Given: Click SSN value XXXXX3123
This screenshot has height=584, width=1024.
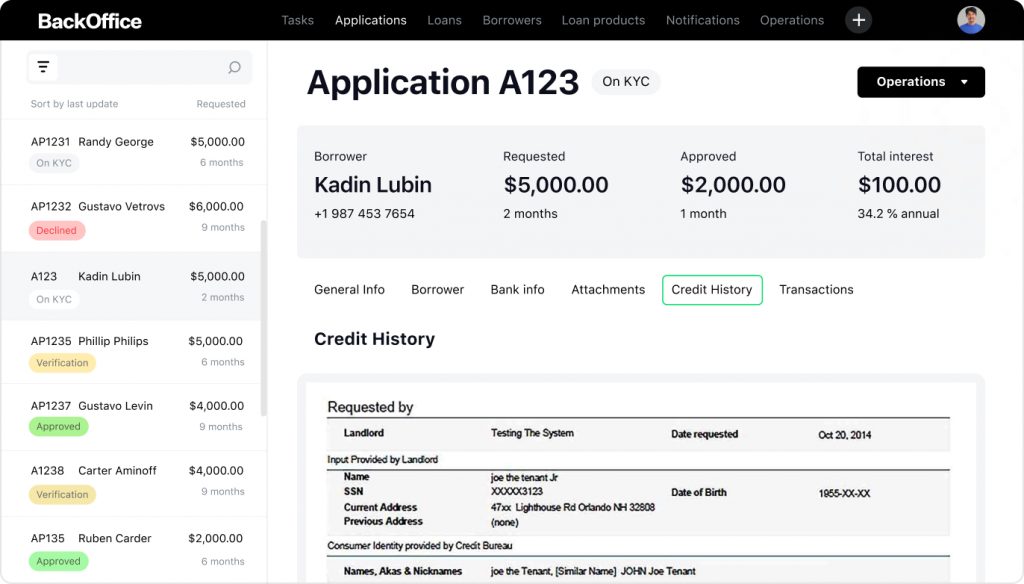Looking at the screenshot, I should 517,492.
